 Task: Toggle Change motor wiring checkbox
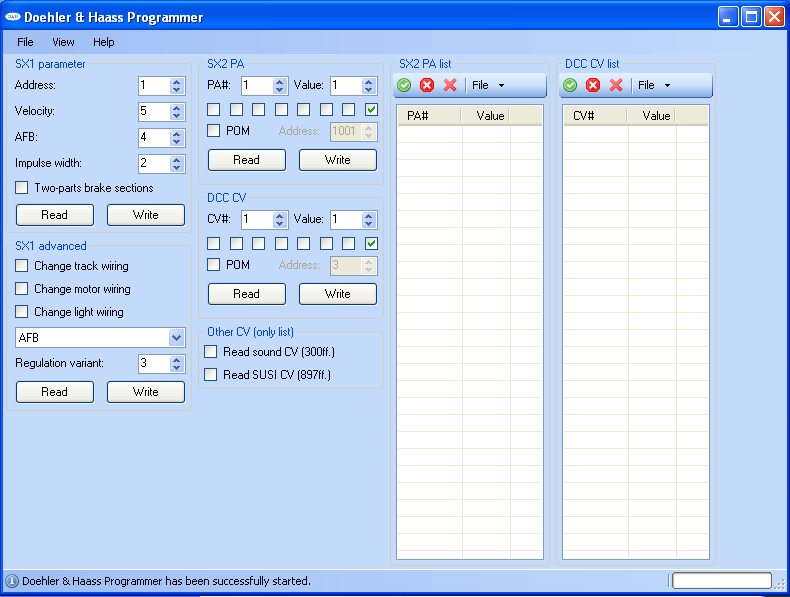point(22,289)
